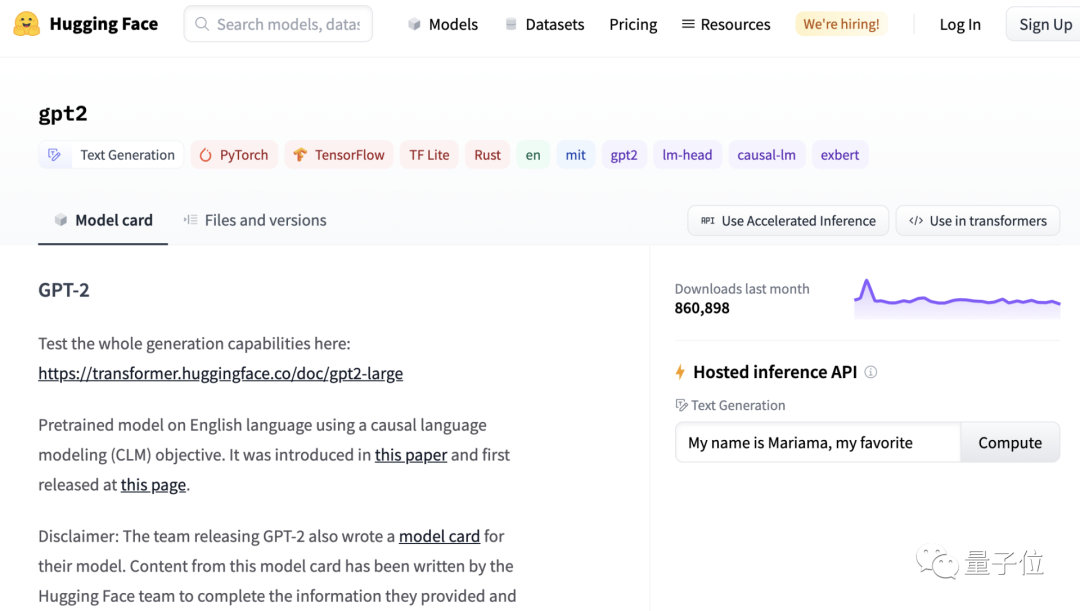1080x611 pixels.
Task: Click the PyTorch flame icon
Action: click(x=206, y=155)
